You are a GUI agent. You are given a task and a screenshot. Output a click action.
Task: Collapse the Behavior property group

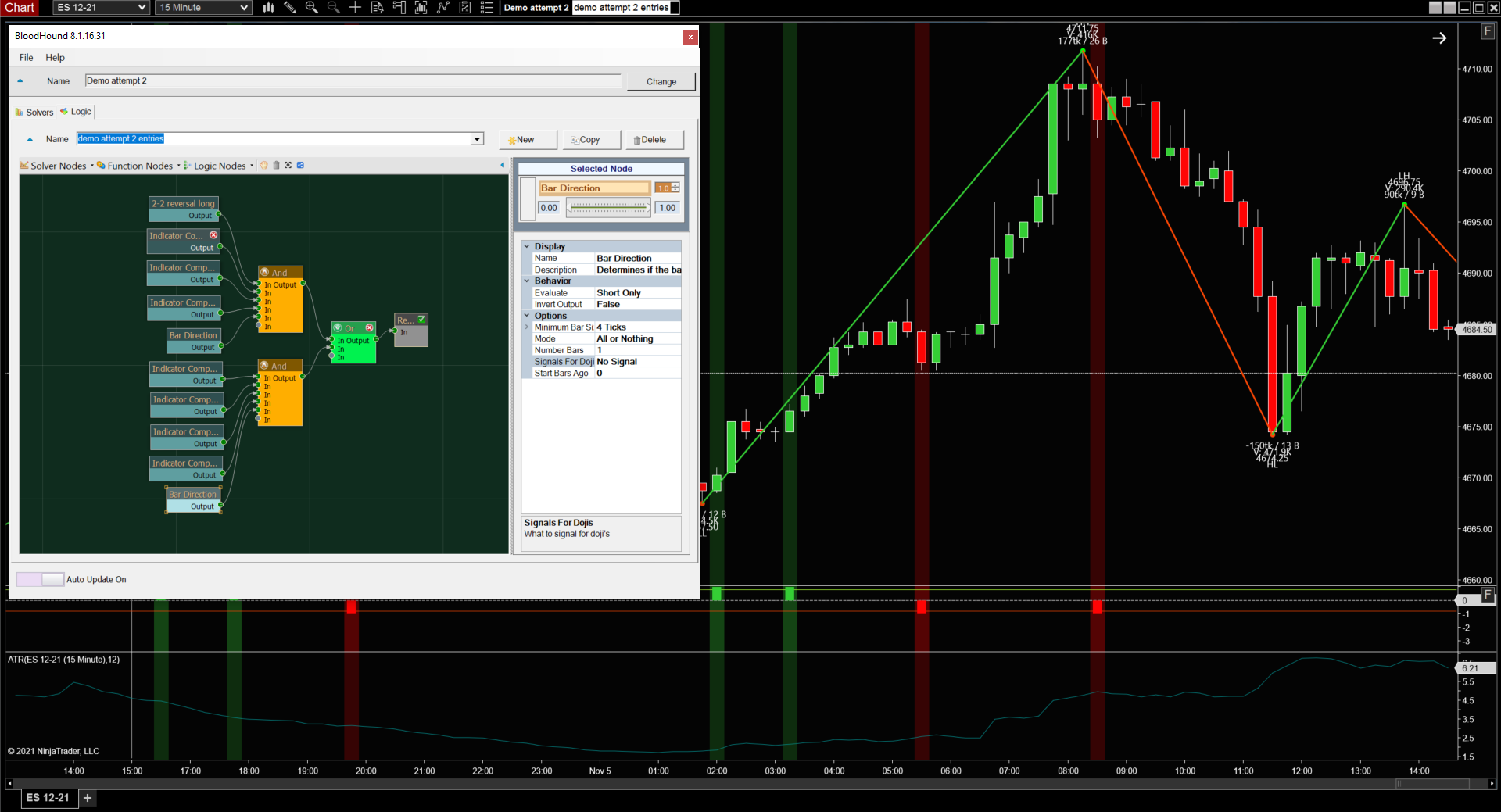(x=527, y=281)
